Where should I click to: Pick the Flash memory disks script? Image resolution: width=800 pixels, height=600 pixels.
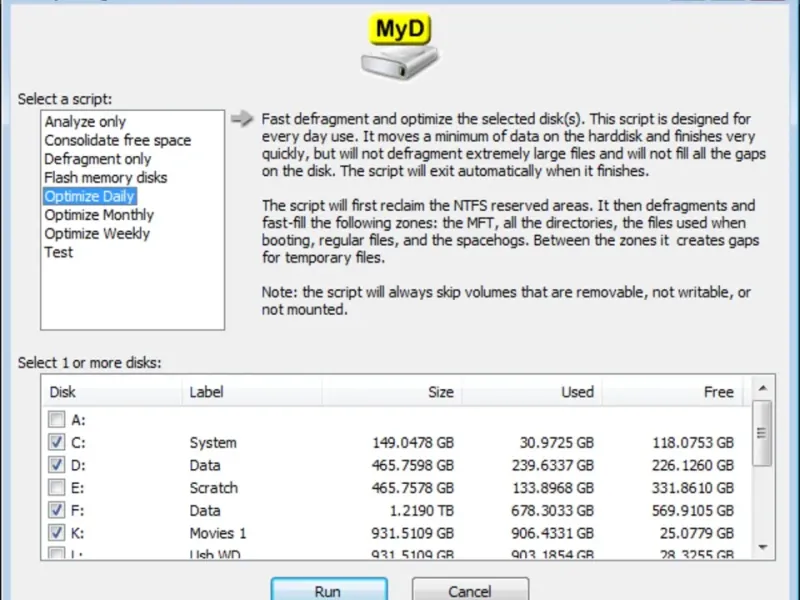[x=106, y=178]
